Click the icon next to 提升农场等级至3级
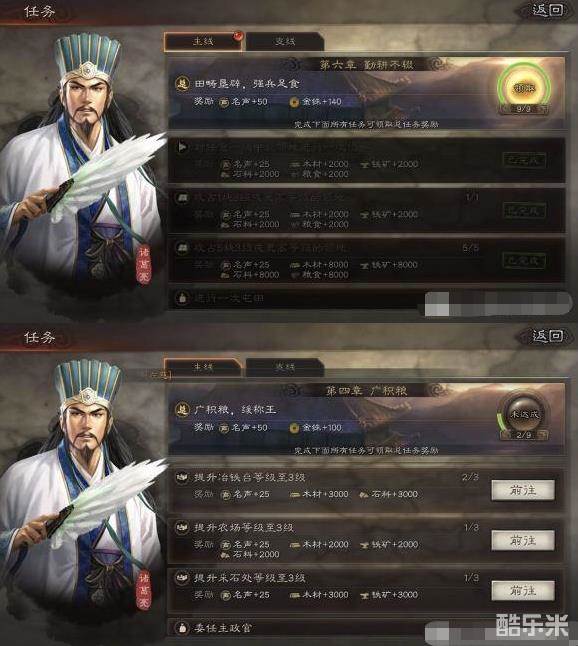 pos(182,527)
